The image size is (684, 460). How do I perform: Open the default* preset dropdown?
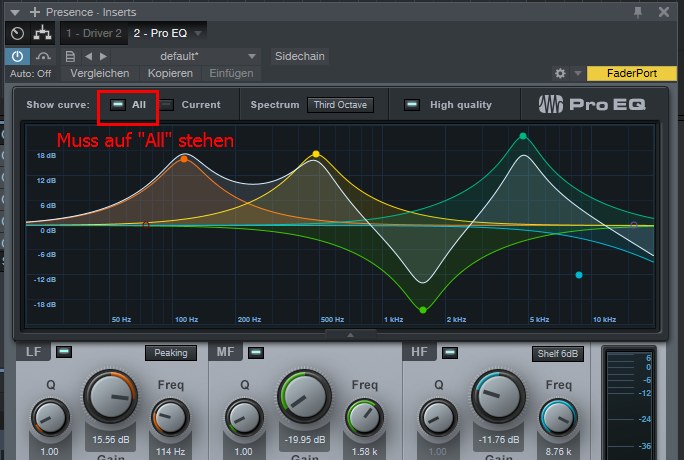185,56
